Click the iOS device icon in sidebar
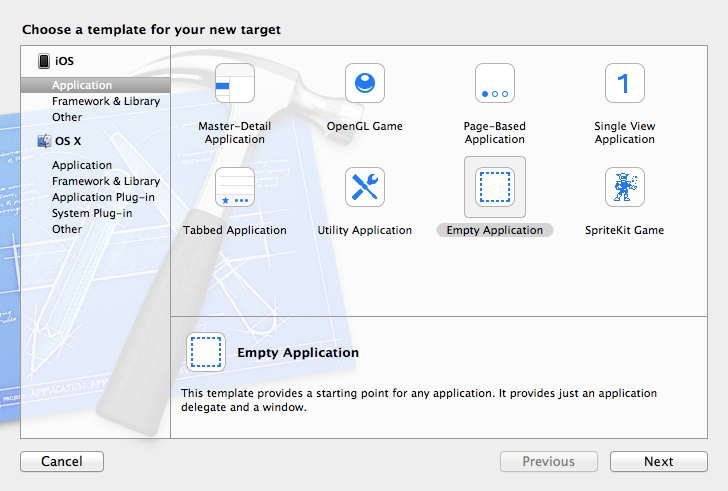This screenshot has width=728, height=491. [x=44, y=61]
